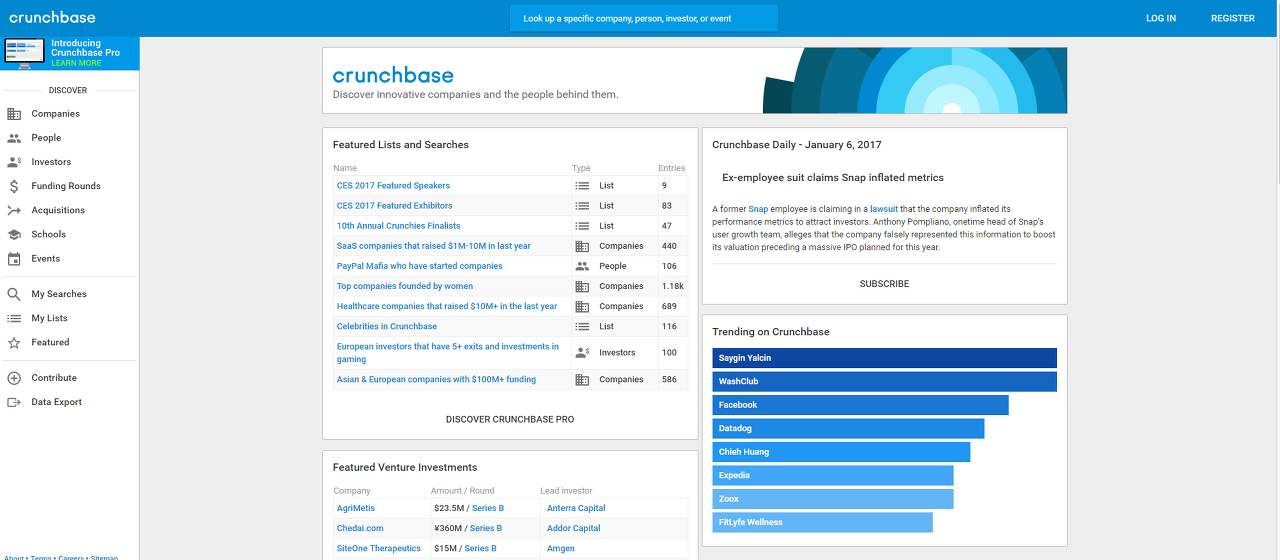Click the Contribute plus-circle icon
This screenshot has width=1280, height=560.
tap(14, 378)
